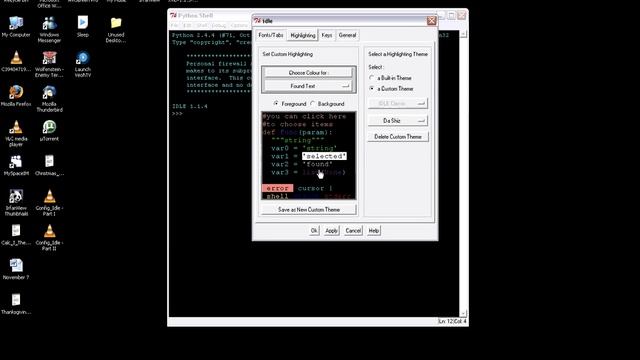Select the C39404719 VLC file icon

pos(16,61)
